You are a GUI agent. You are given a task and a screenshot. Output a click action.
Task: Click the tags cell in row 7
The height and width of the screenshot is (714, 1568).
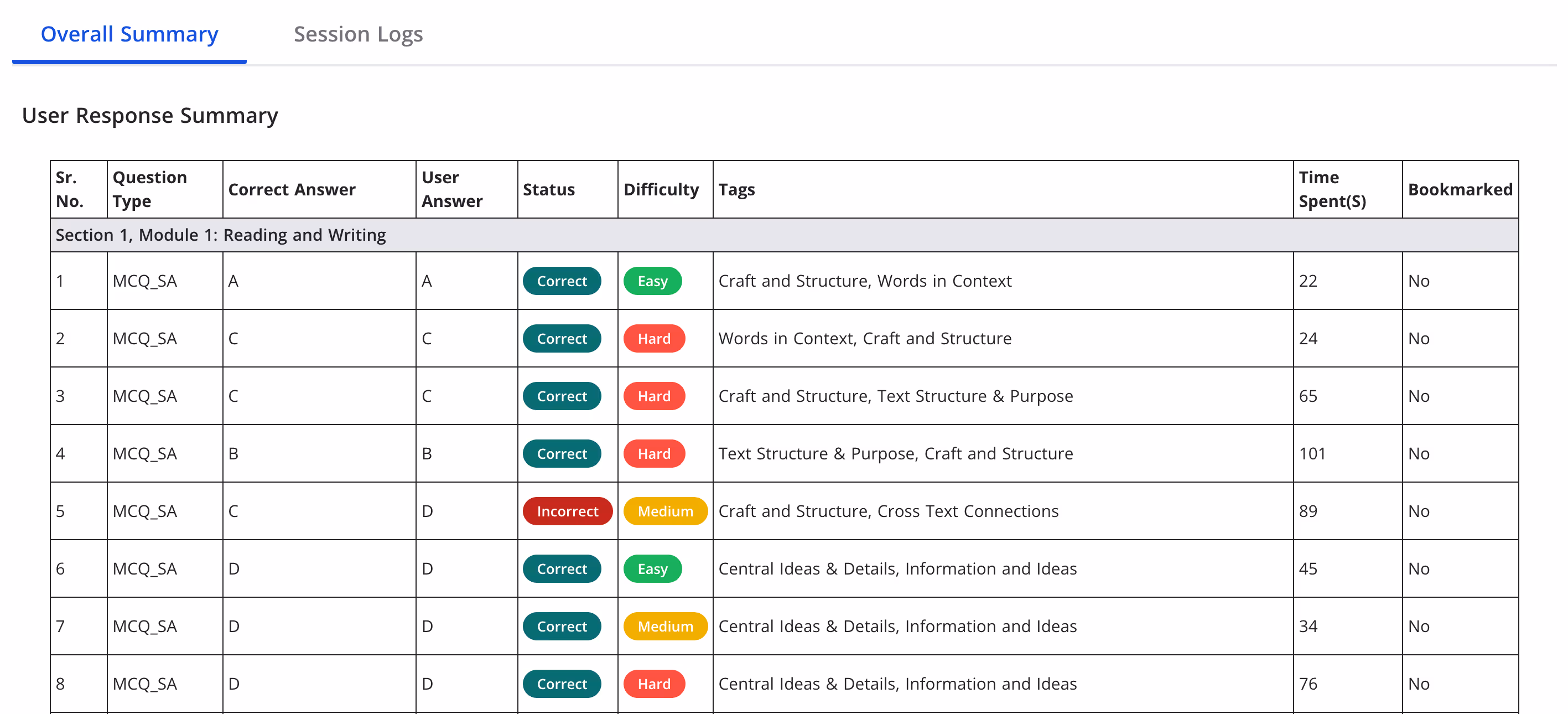point(1003,627)
